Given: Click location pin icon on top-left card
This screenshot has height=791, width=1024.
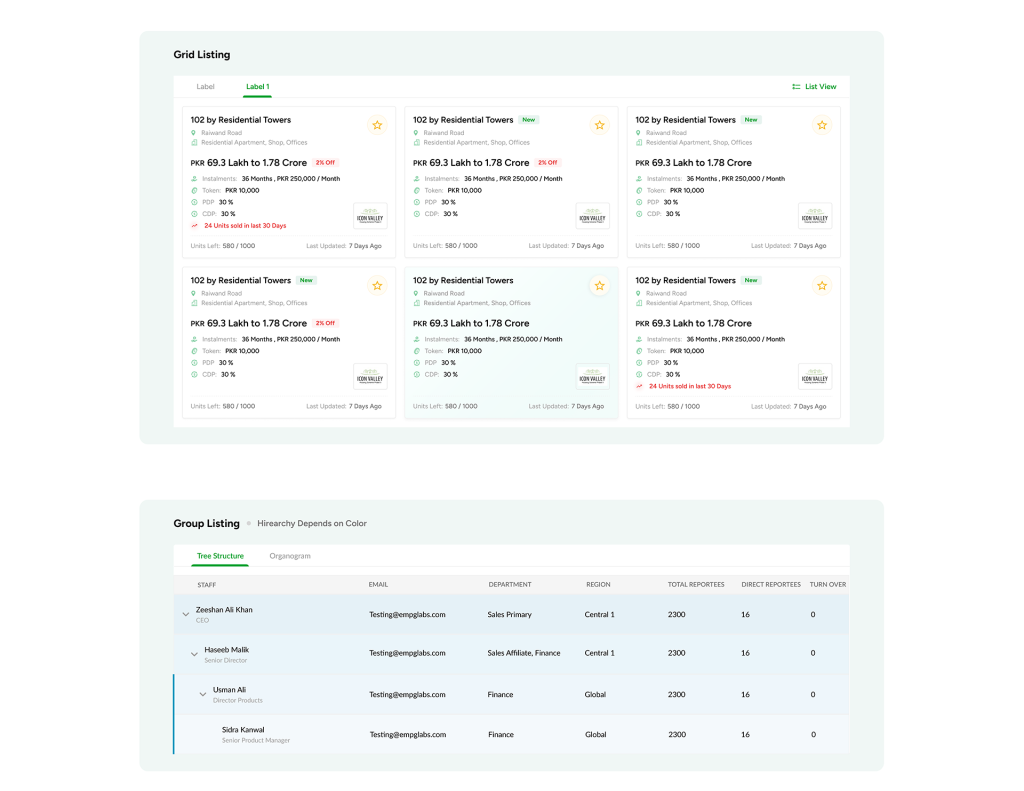Looking at the screenshot, I should click(x=194, y=133).
